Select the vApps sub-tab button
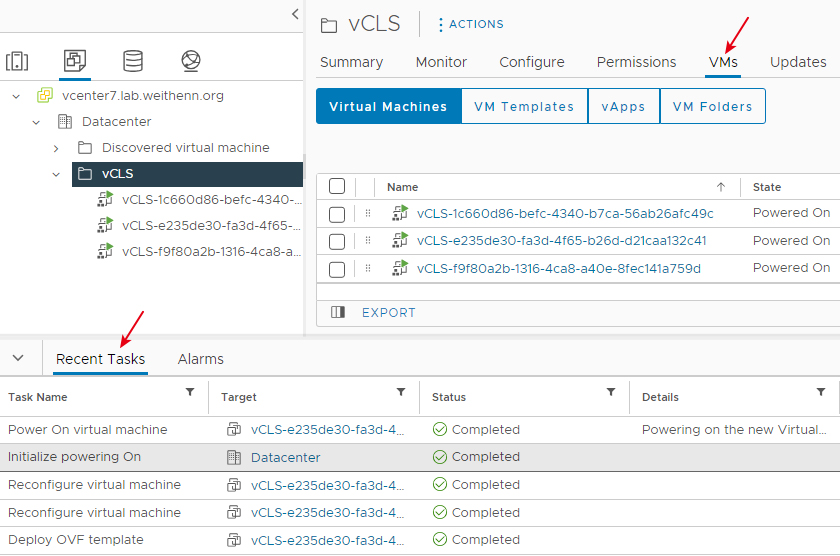This screenshot has width=840, height=556. 624,107
